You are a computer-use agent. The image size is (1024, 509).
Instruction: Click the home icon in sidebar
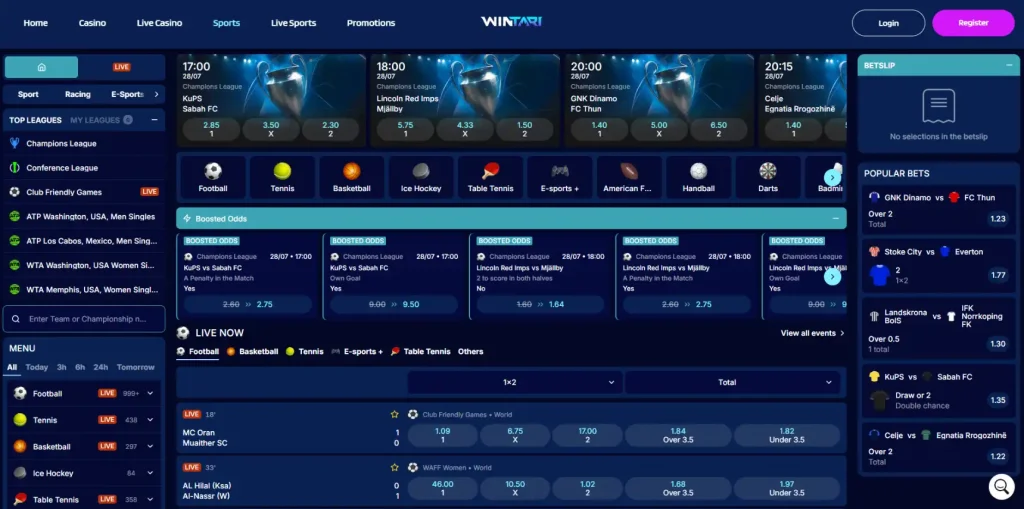point(41,67)
